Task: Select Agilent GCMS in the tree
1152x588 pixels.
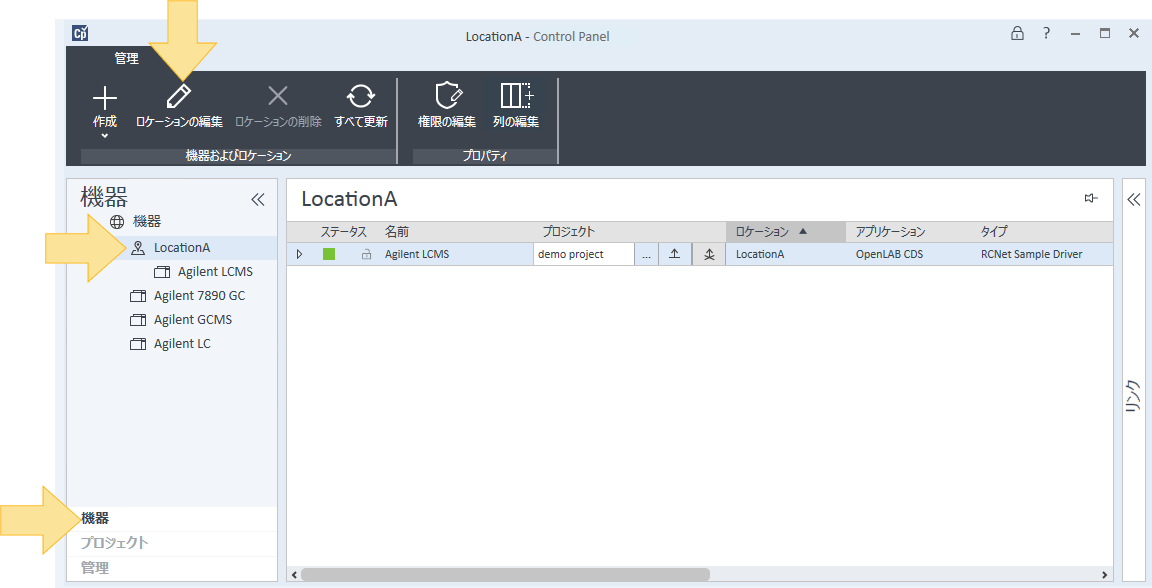Action: 192,320
